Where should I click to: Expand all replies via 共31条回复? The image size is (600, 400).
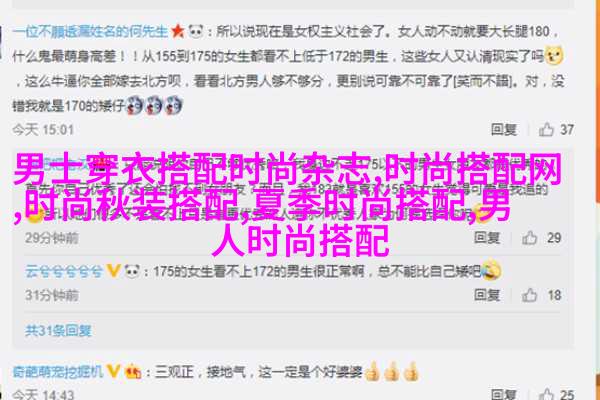tap(58, 330)
